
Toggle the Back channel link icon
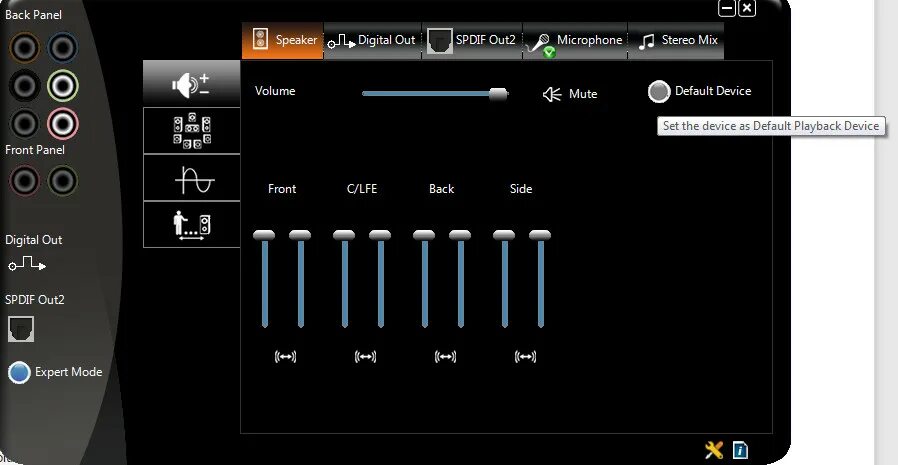pos(446,357)
